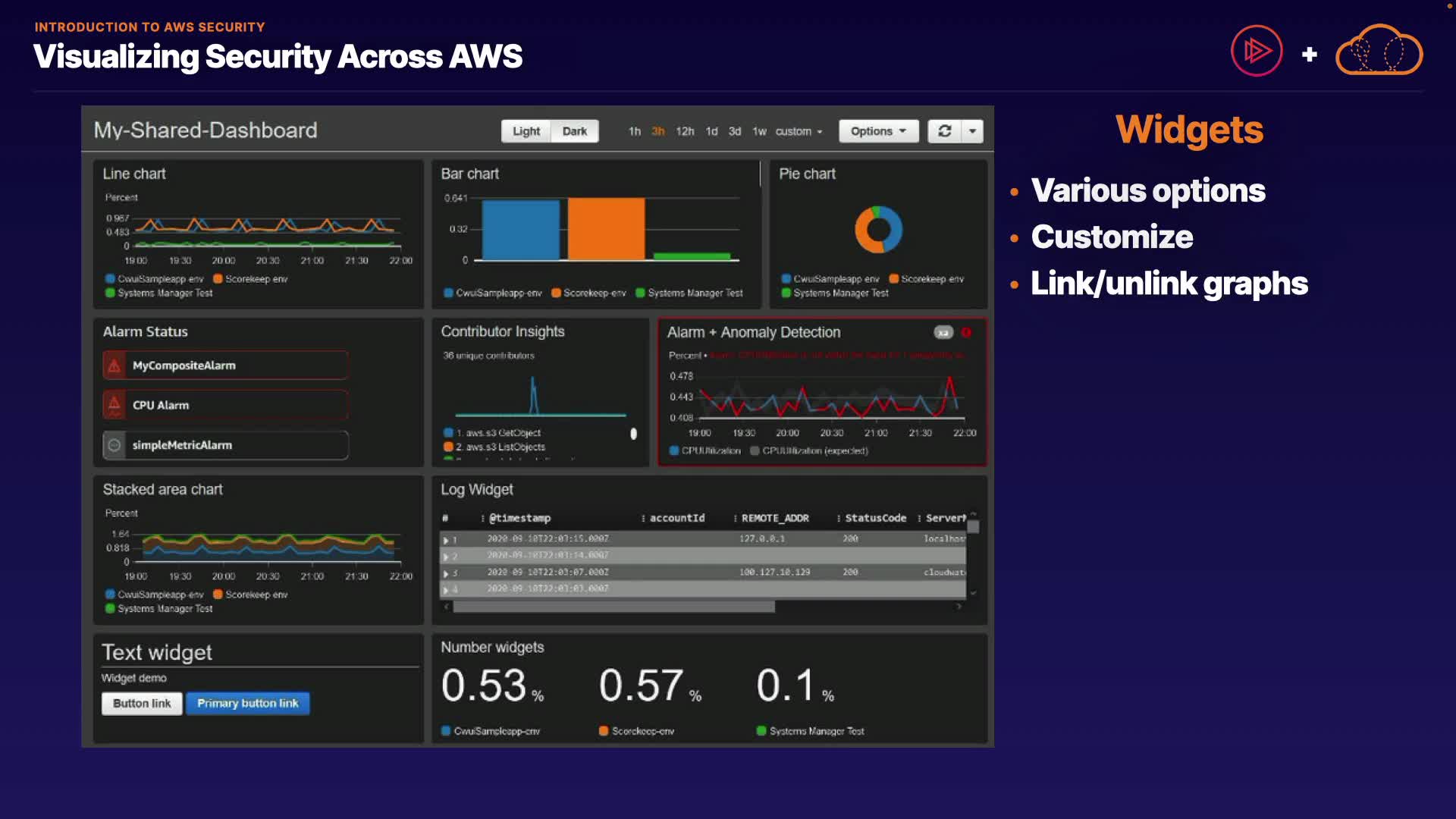Click the Pluralsight play logo icon
The width and height of the screenshot is (1456, 819).
click(1257, 51)
